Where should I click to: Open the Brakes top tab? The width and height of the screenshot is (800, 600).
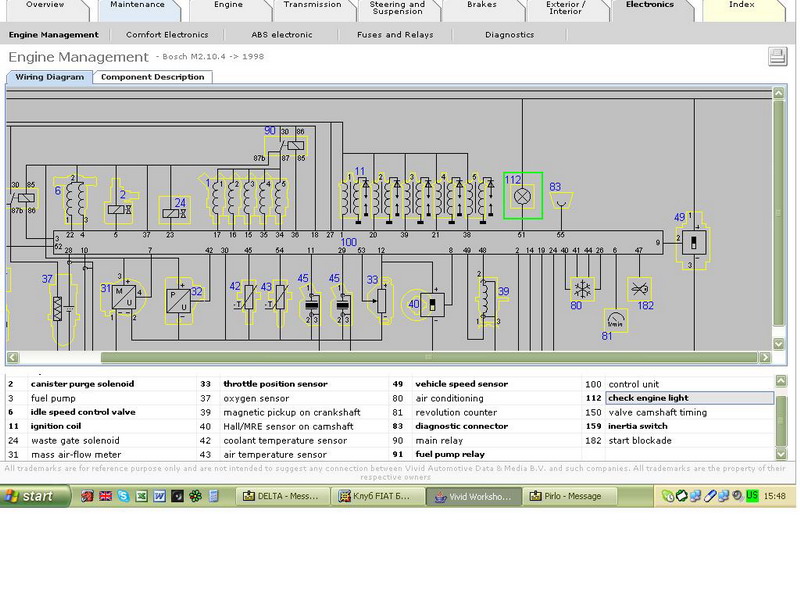[x=482, y=10]
